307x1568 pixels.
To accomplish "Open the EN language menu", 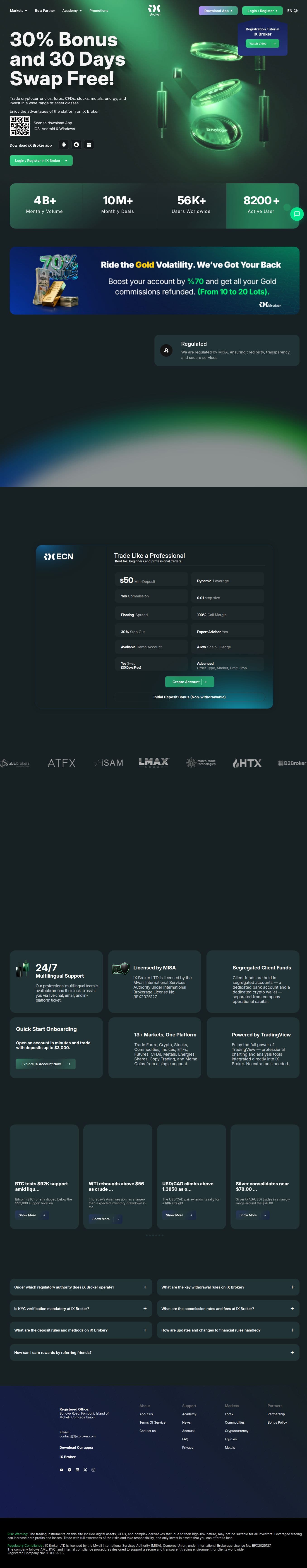I will [292, 10].
